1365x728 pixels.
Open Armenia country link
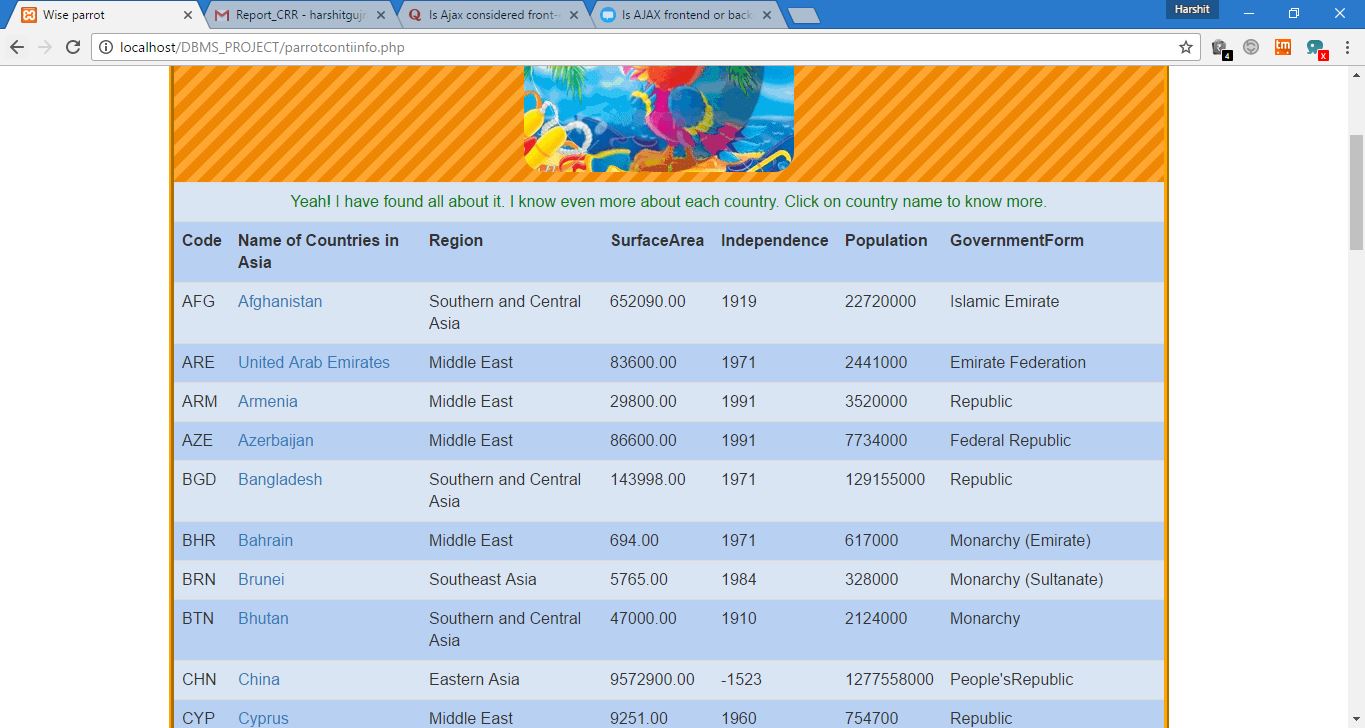[x=268, y=401]
